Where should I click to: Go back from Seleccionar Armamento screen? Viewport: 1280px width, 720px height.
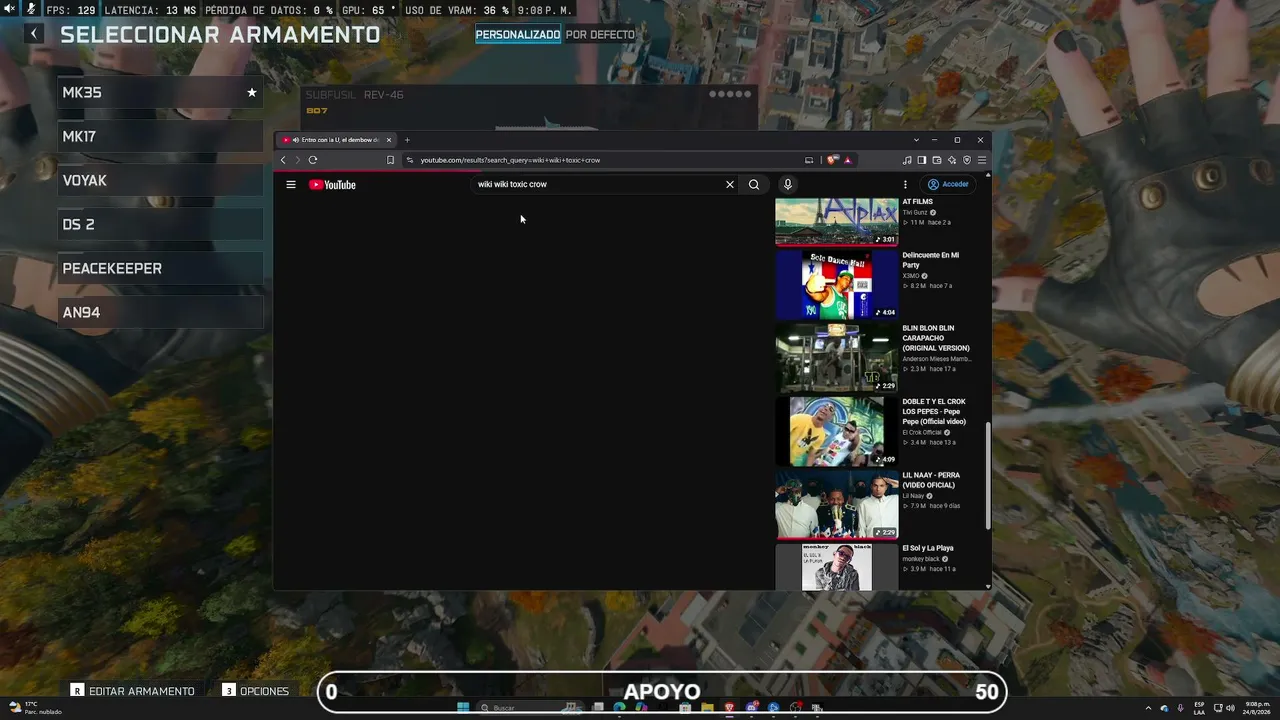34,34
